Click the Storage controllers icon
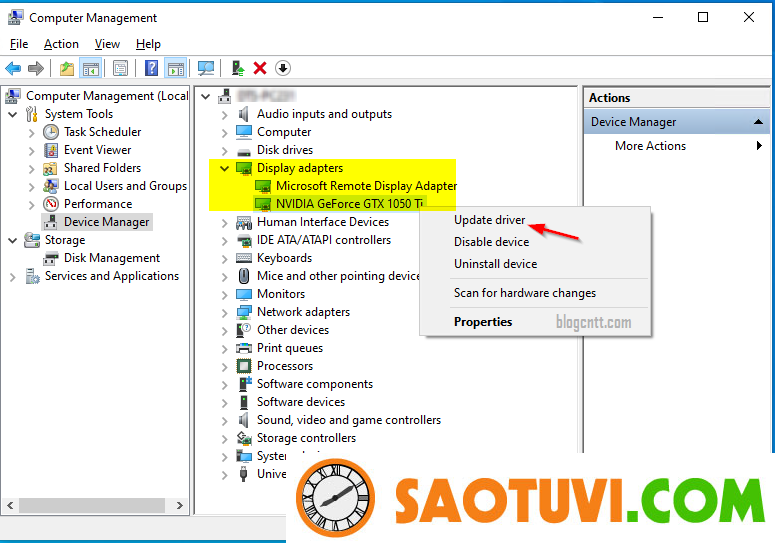 pyautogui.click(x=244, y=438)
